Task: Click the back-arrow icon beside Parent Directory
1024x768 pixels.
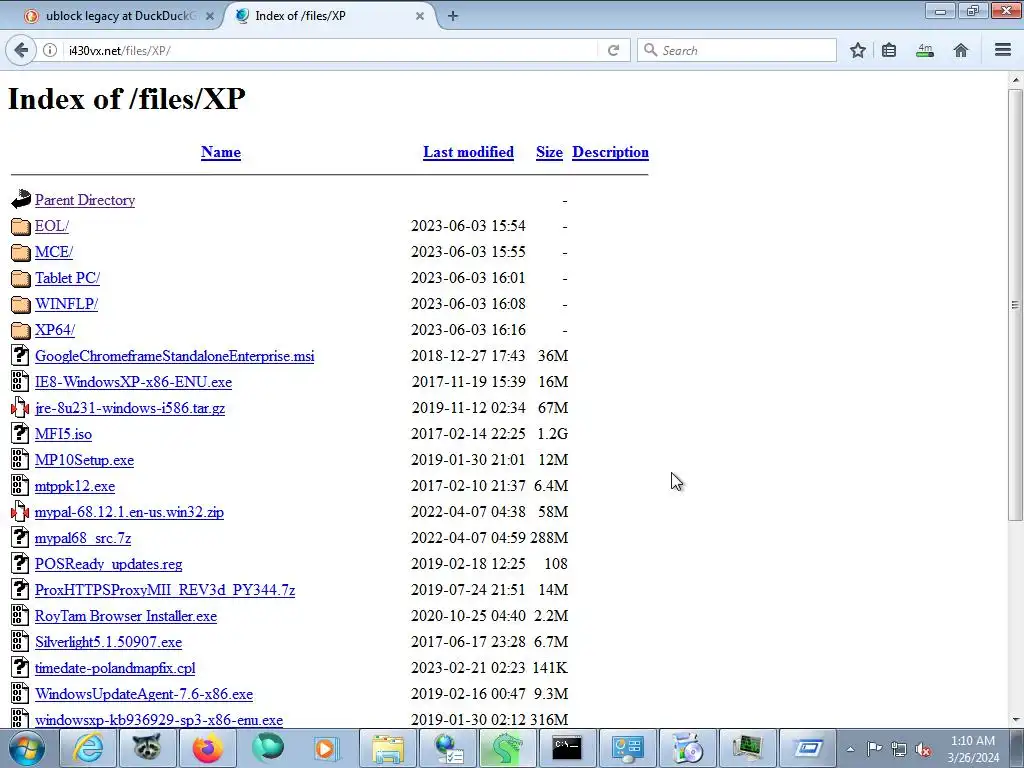Action: point(20,199)
